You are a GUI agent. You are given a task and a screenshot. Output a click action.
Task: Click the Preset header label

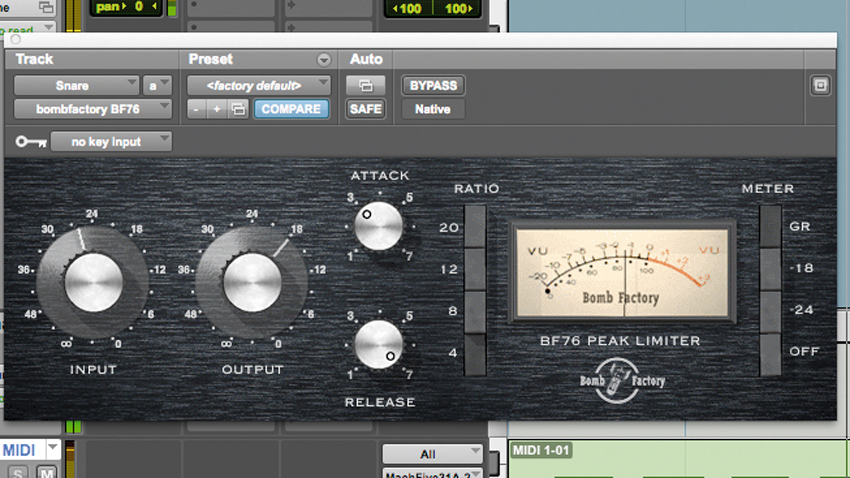(x=210, y=59)
